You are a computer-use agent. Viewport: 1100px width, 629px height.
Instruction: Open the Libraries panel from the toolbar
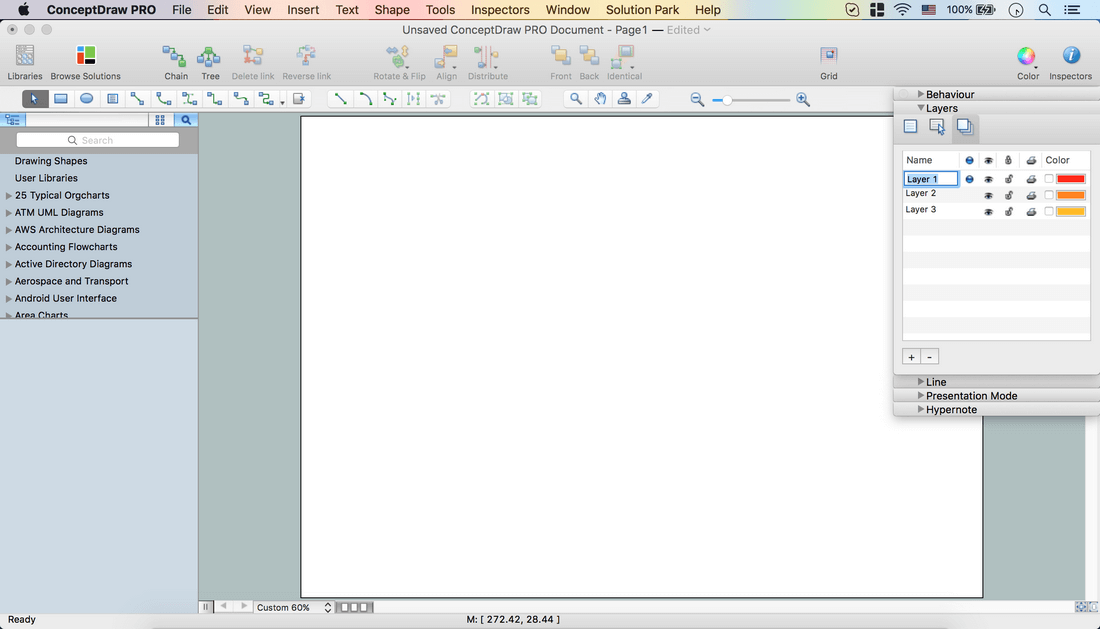point(25,60)
